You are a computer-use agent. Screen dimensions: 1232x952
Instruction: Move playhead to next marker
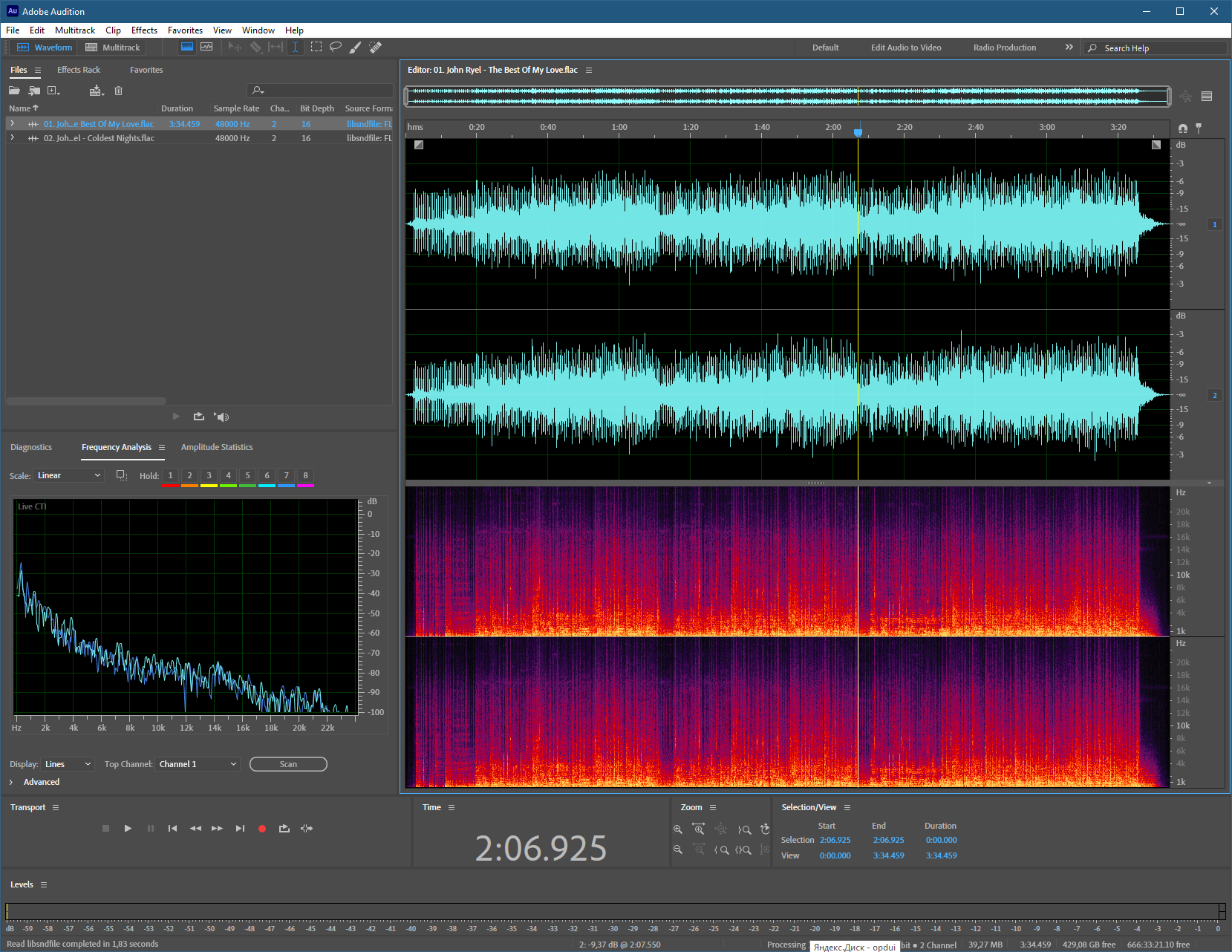[240, 829]
